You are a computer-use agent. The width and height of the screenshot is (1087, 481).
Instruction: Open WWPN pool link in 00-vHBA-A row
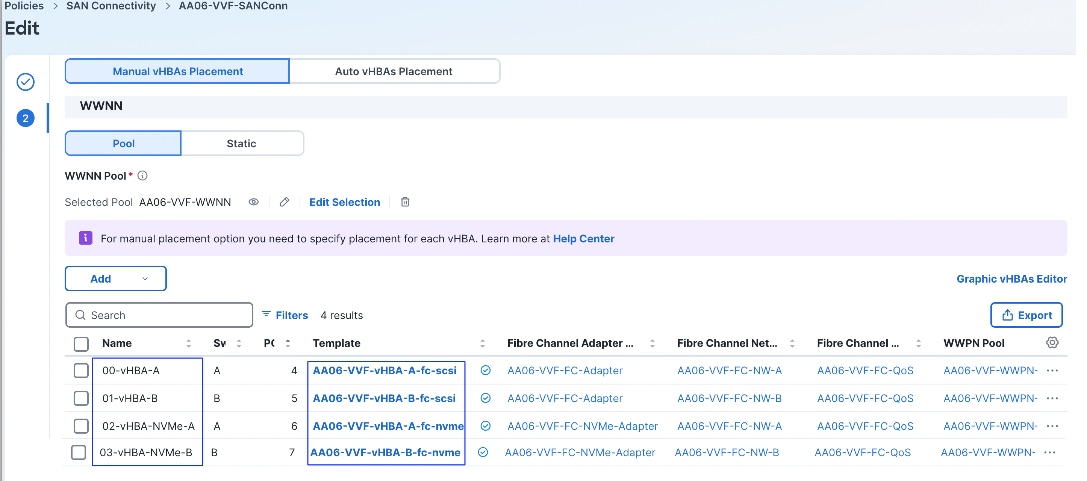pos(991,371)
